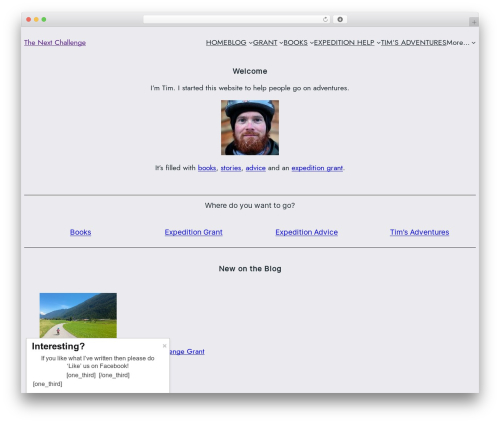
Task: Close the Interesting? popup
Action: click(164, 346)
